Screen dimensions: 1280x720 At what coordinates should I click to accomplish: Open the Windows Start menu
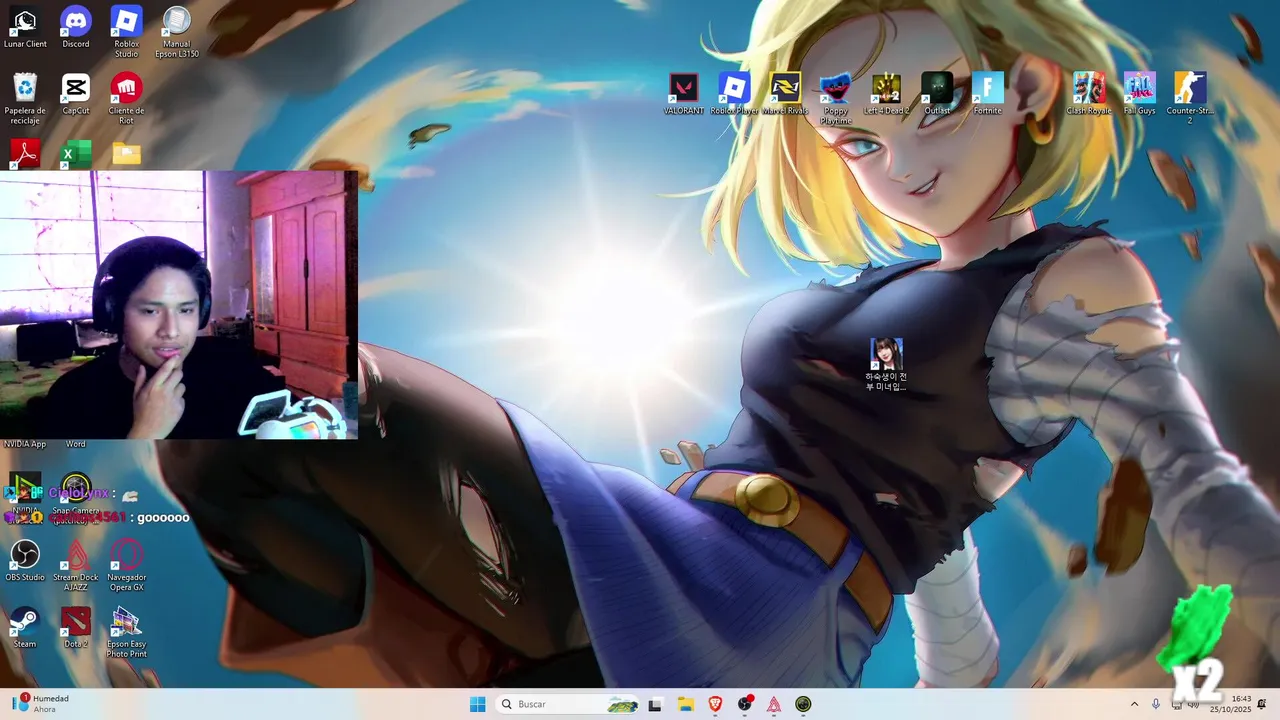click(478, 704)
